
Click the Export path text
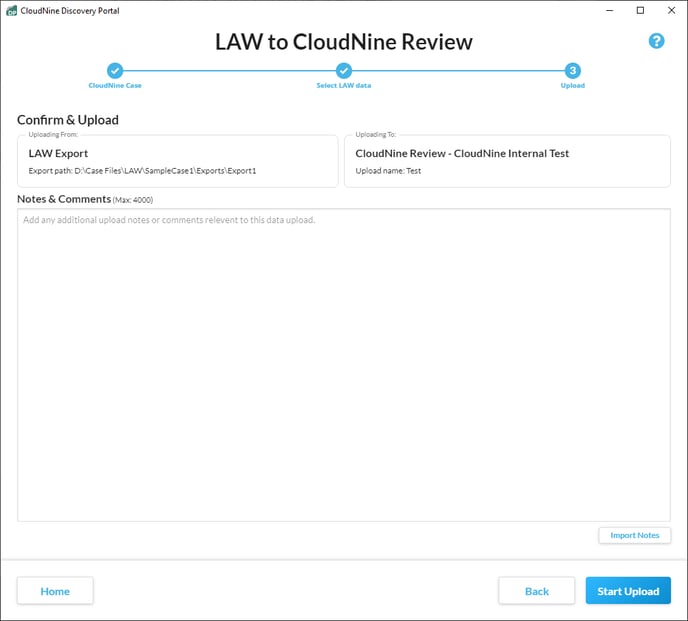pos(142,171)
